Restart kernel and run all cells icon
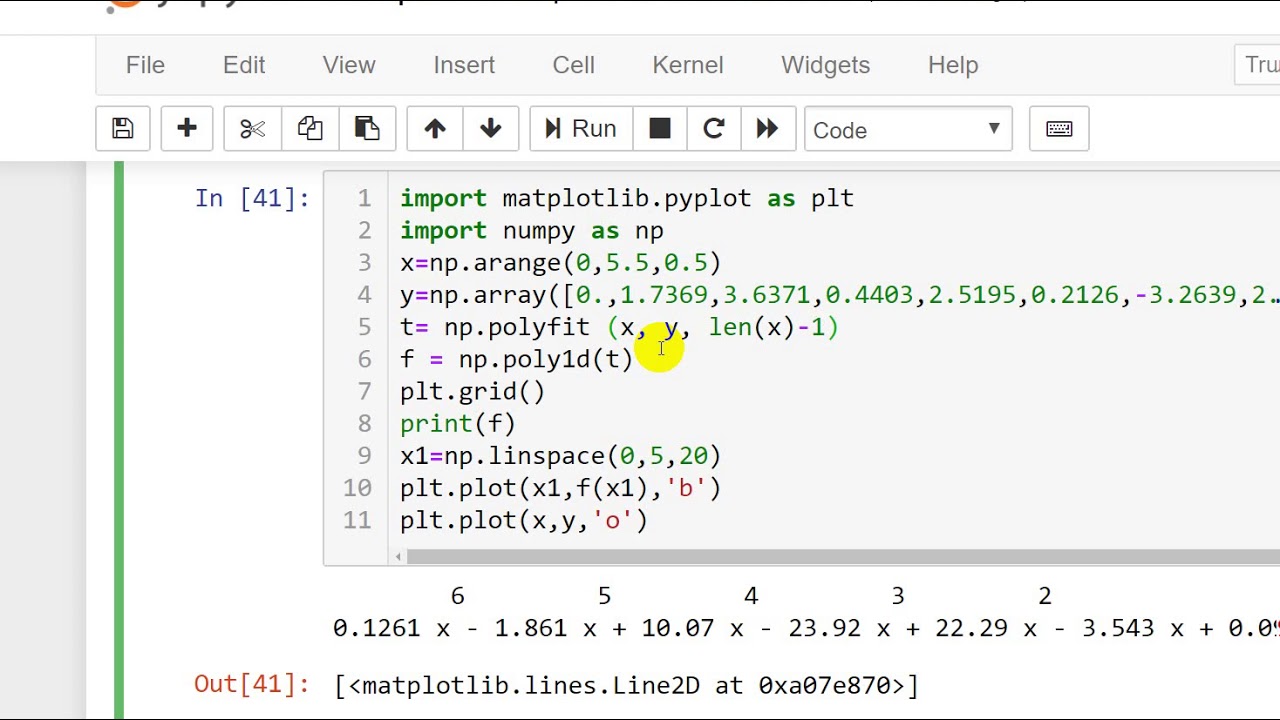 [x=767, y=129]
